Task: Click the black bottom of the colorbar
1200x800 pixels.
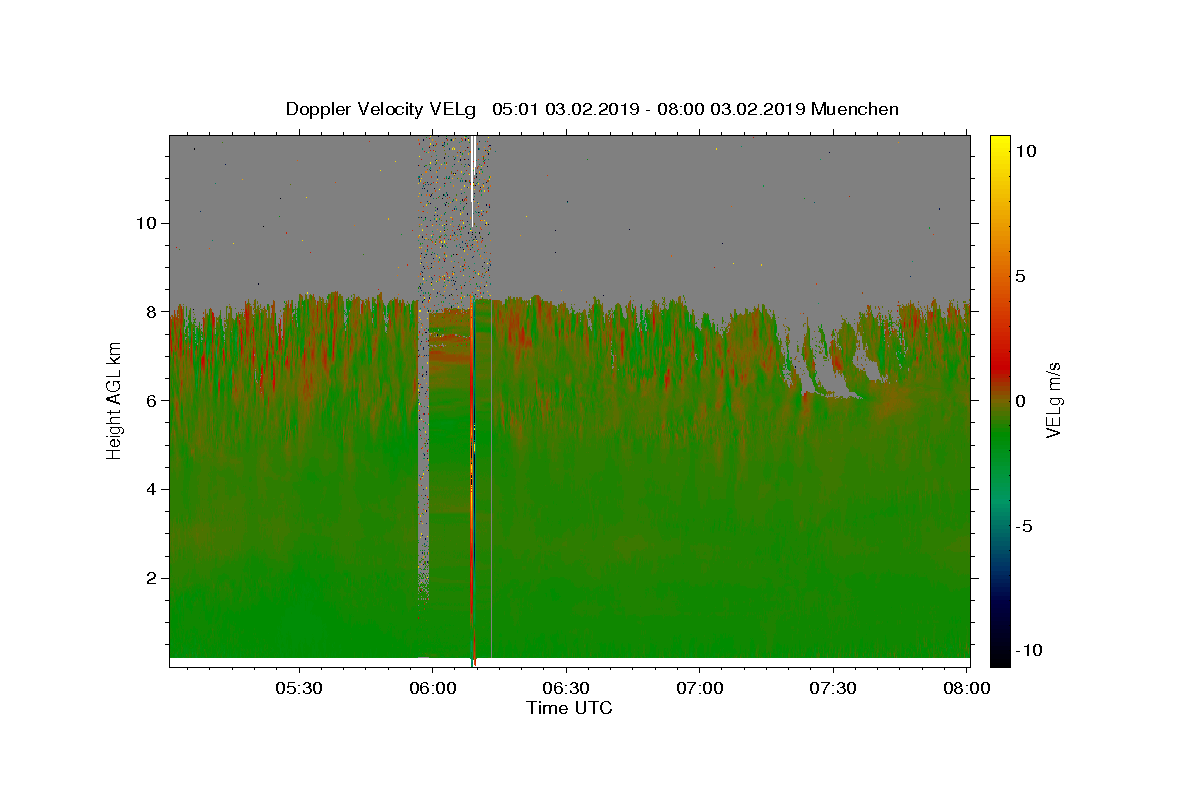Action: [1000, 655]
